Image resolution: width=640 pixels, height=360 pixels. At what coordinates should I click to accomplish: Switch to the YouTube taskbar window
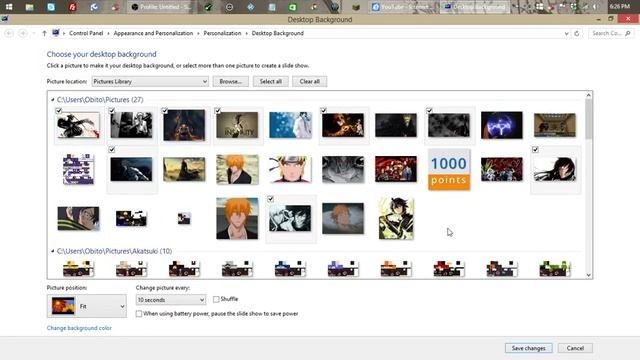pos(403,7)
